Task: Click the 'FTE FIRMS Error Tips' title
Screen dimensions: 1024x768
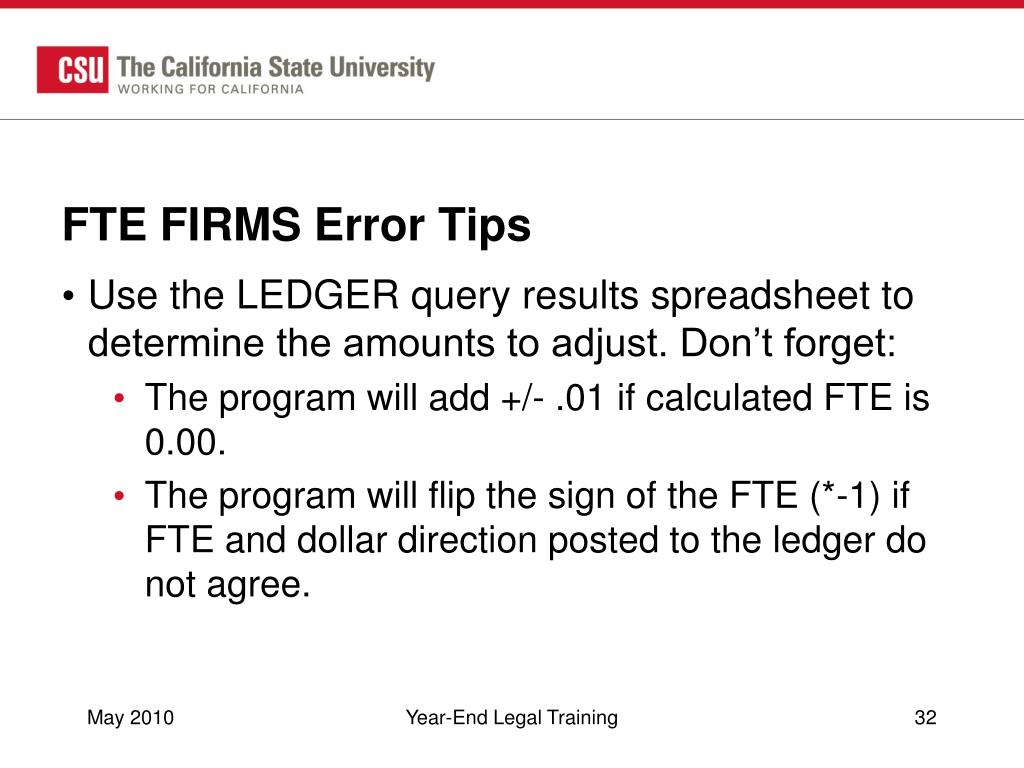Action: click(x=296, y=225)
